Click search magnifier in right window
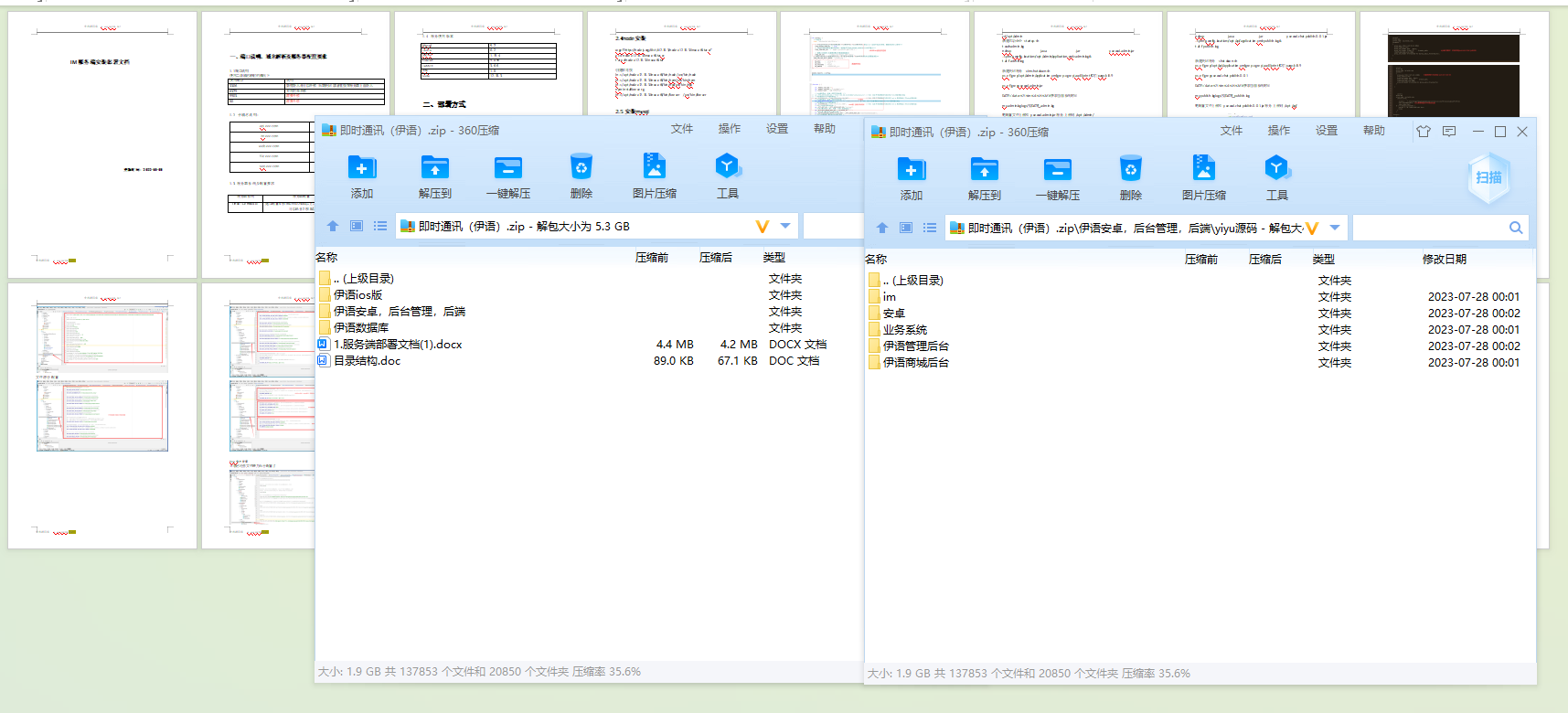Viewport: 1568px width, 713px height. point(1516,228)
